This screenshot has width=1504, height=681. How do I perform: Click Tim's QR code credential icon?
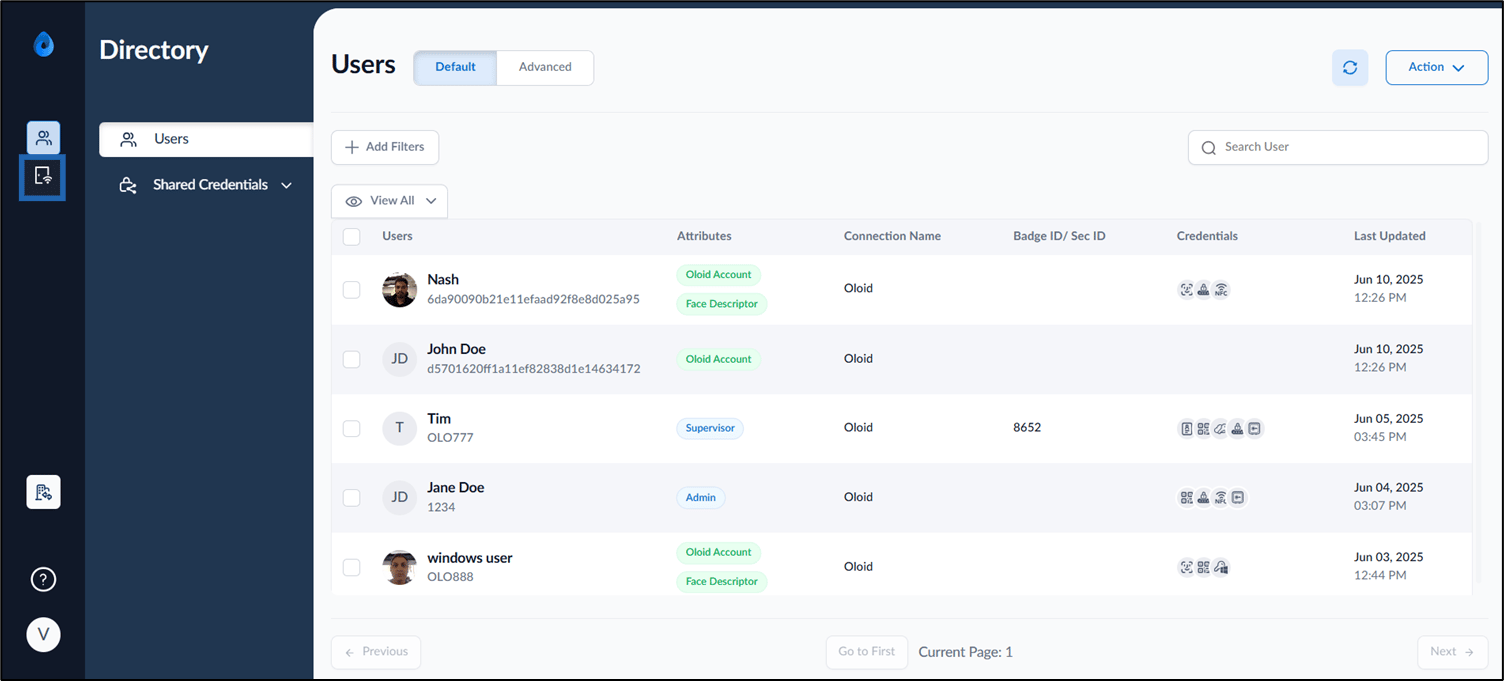click(1203, 428)
